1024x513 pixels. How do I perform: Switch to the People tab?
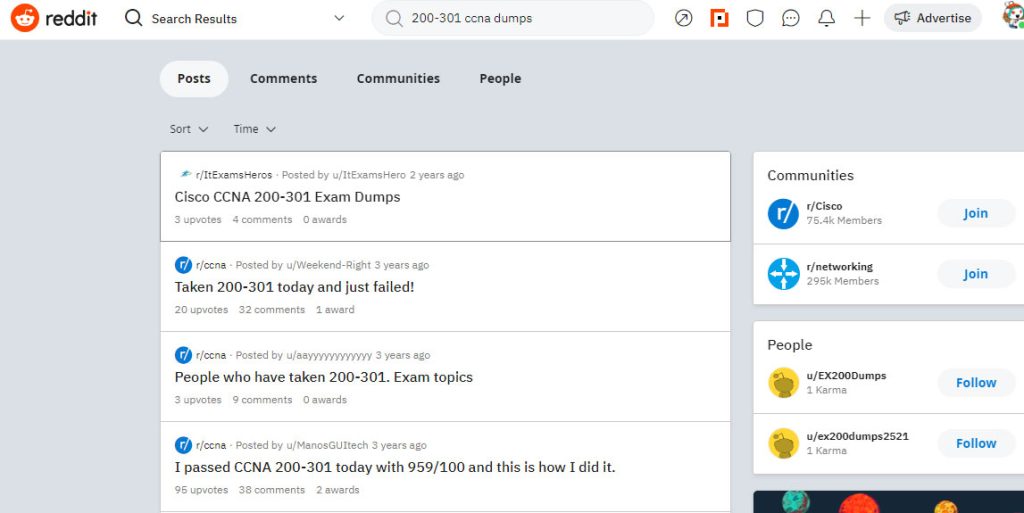click(500, 79)
